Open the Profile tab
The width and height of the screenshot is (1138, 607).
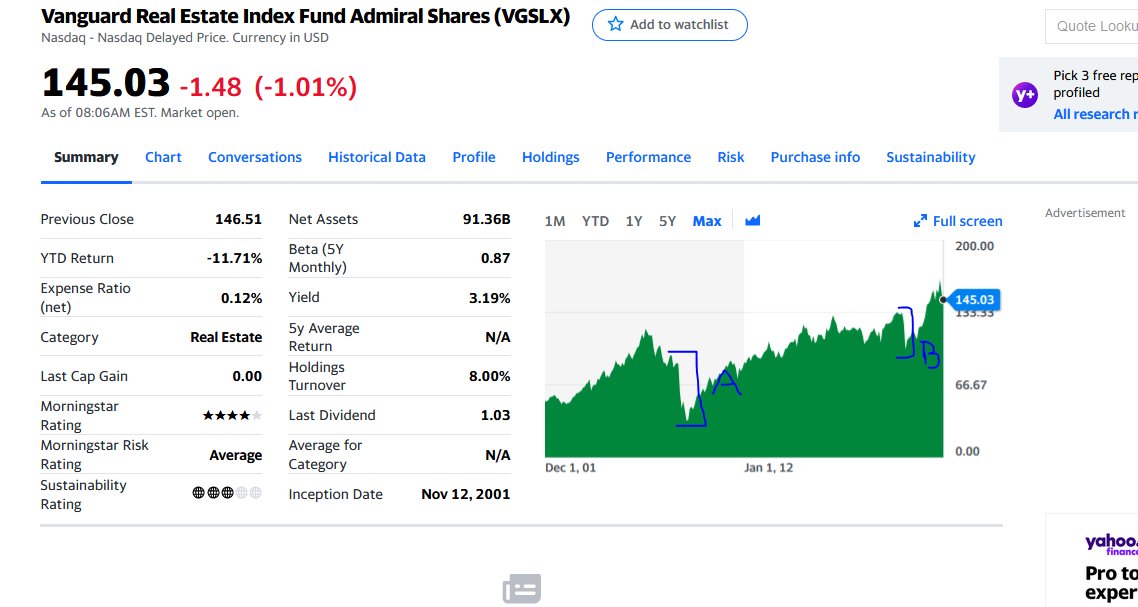[474, 157]
